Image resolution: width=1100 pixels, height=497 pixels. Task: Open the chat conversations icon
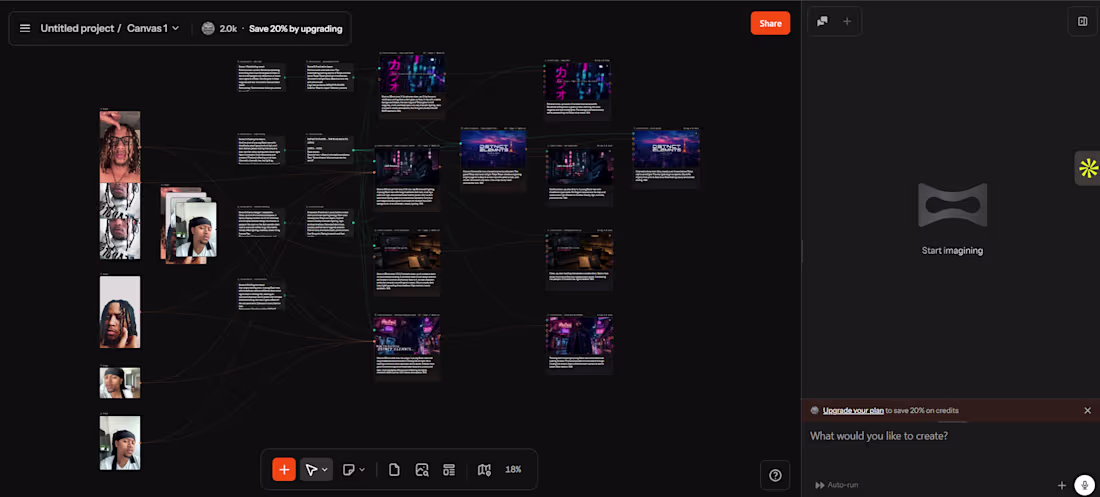[x=822, y=21]
